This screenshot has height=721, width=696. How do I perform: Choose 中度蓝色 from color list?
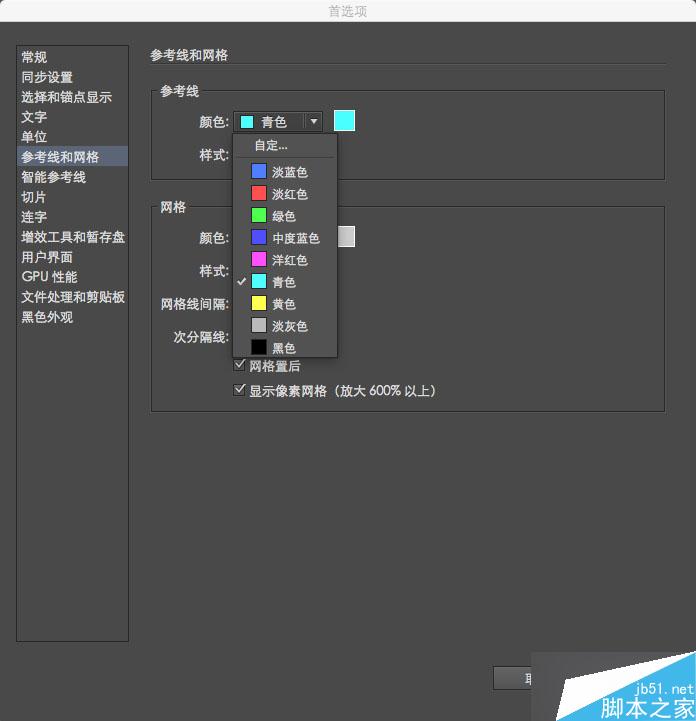coord(285,238)
